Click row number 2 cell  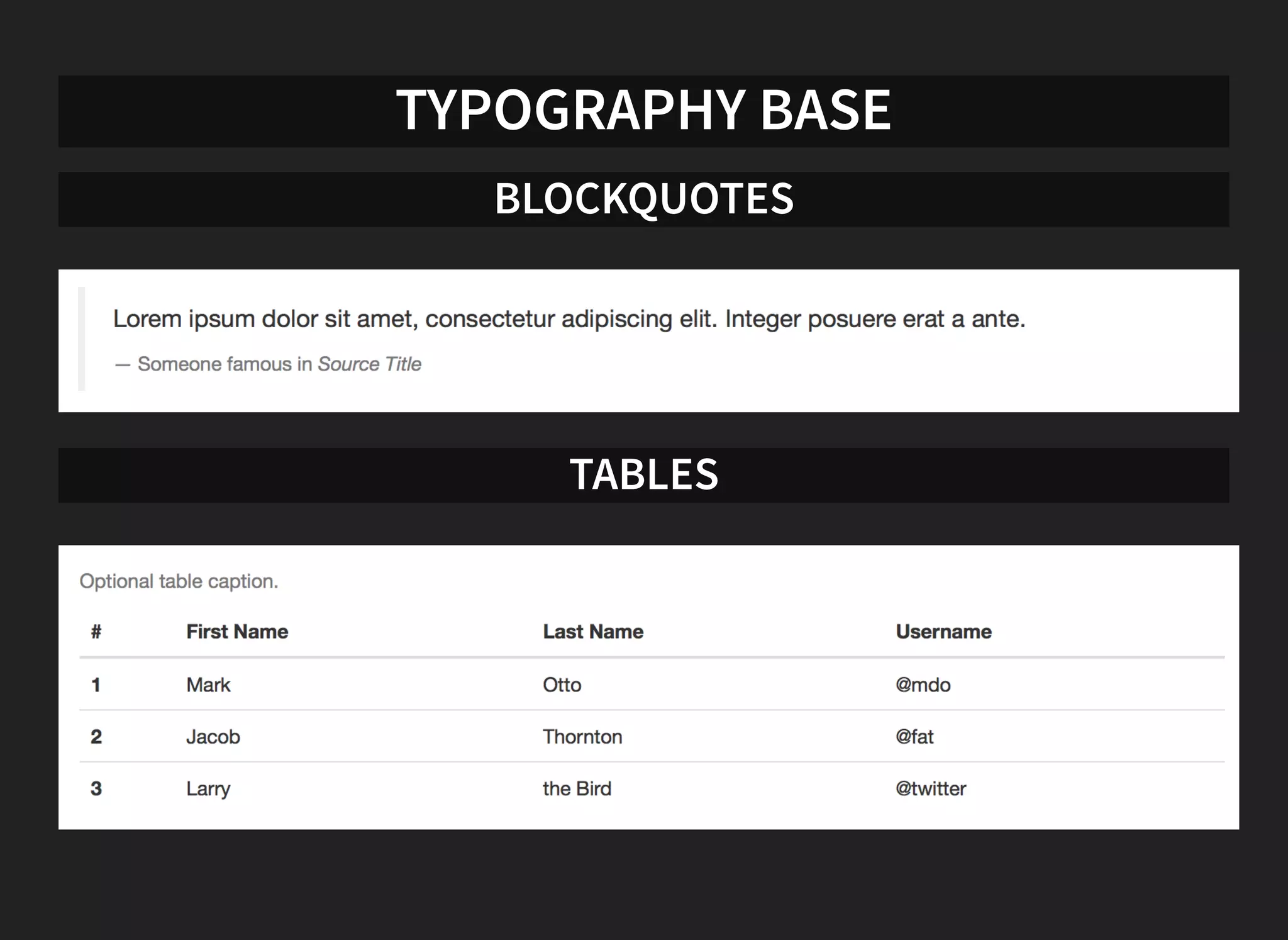[x=96, y=736]
